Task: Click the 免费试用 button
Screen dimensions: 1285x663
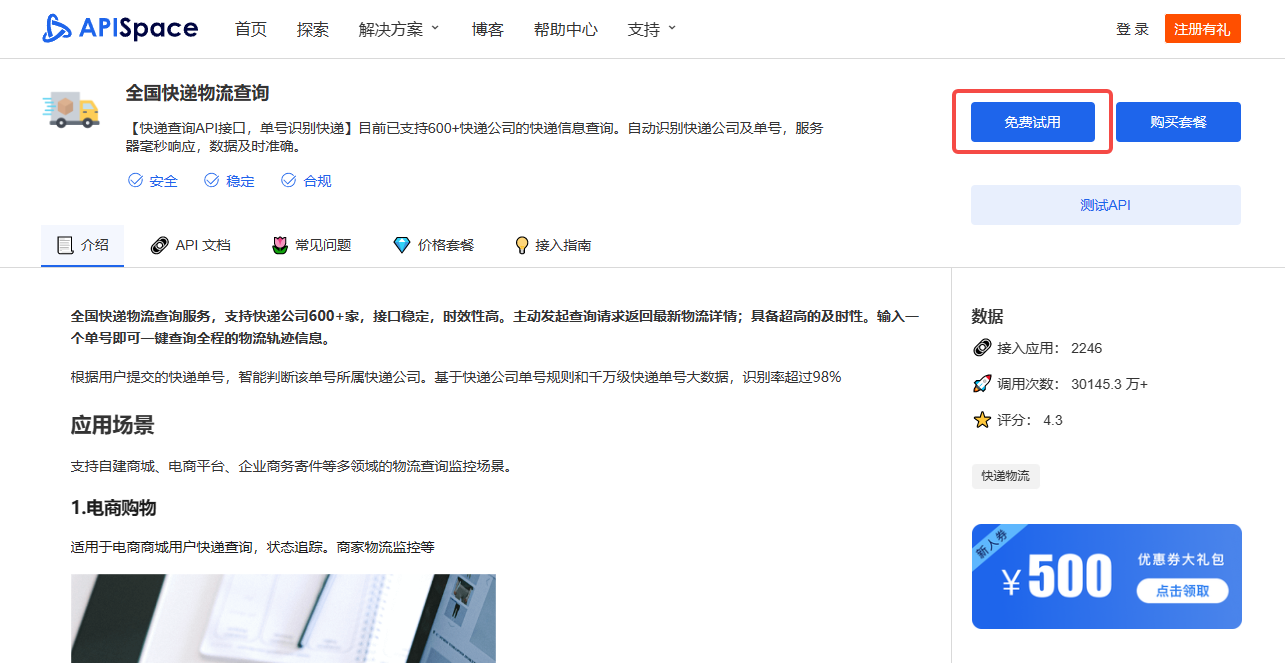Action: [1033, 122]
